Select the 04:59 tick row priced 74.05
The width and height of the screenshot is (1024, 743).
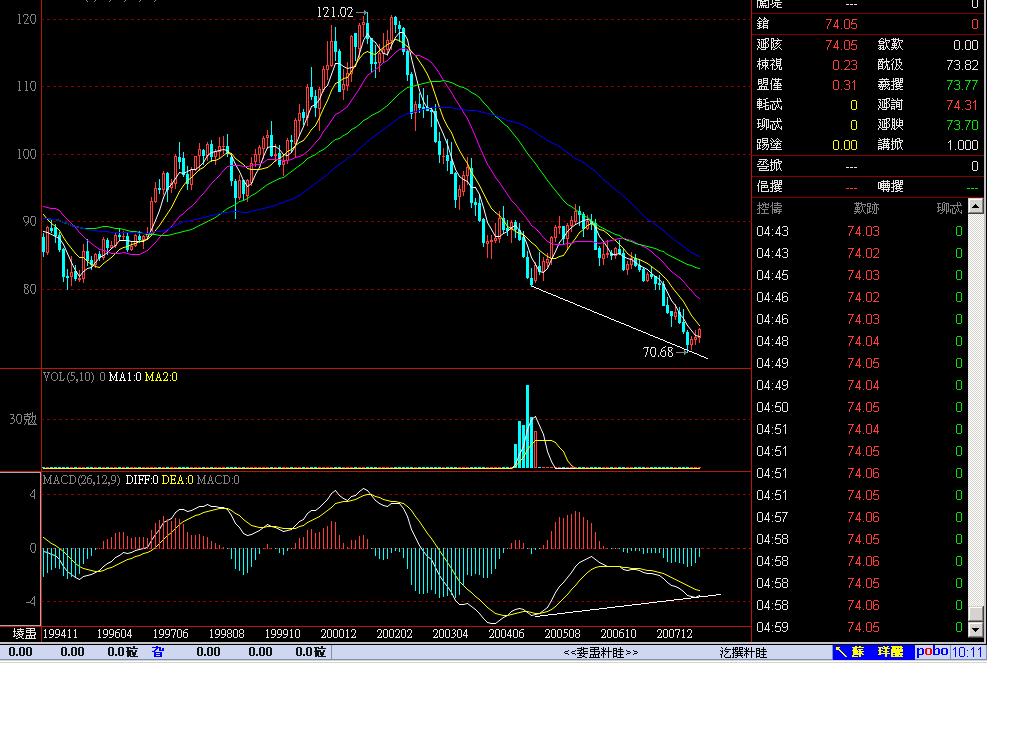point(859,627)
